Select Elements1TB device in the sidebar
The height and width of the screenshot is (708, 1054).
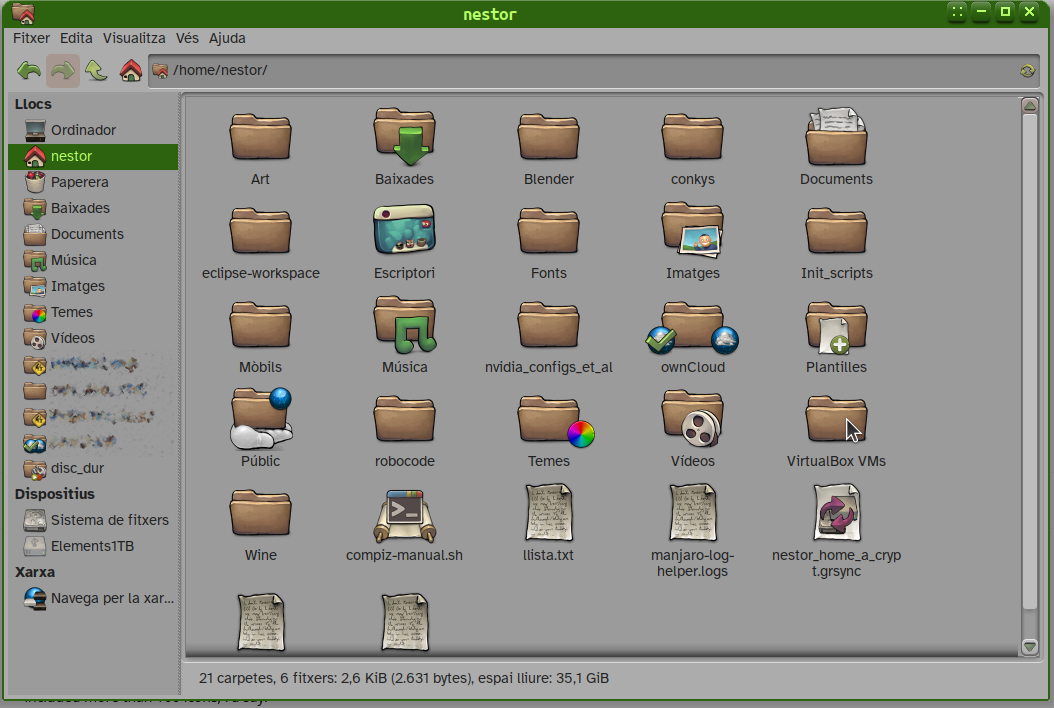pos(92,546)
